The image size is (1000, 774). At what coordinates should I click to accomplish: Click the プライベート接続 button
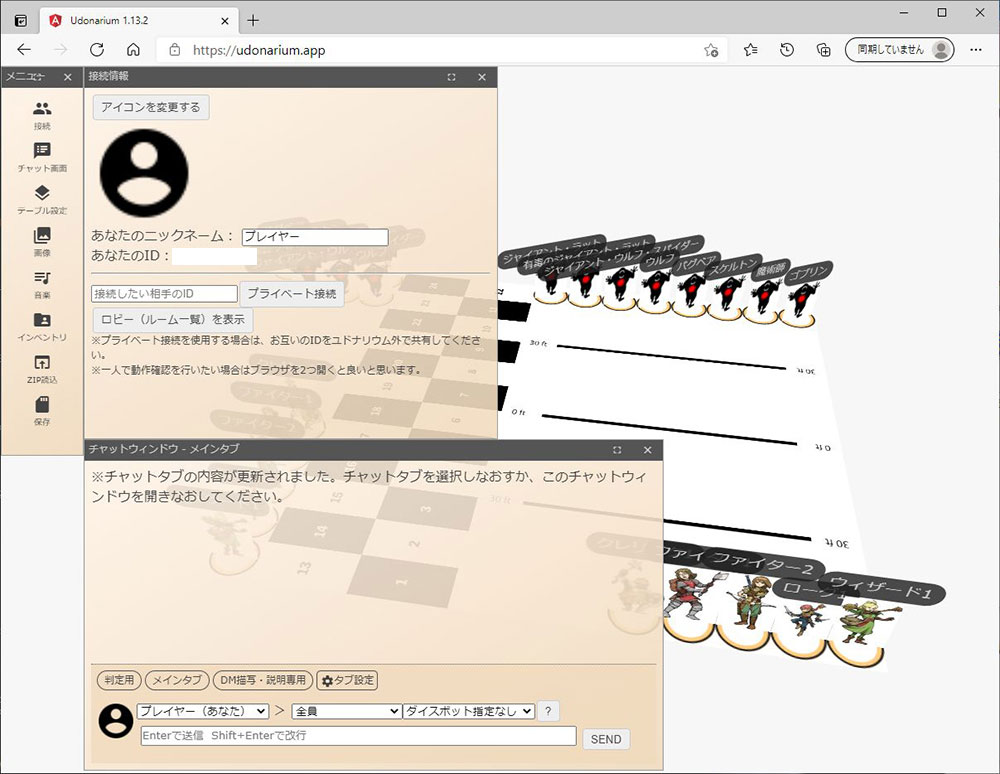point(292,294)
